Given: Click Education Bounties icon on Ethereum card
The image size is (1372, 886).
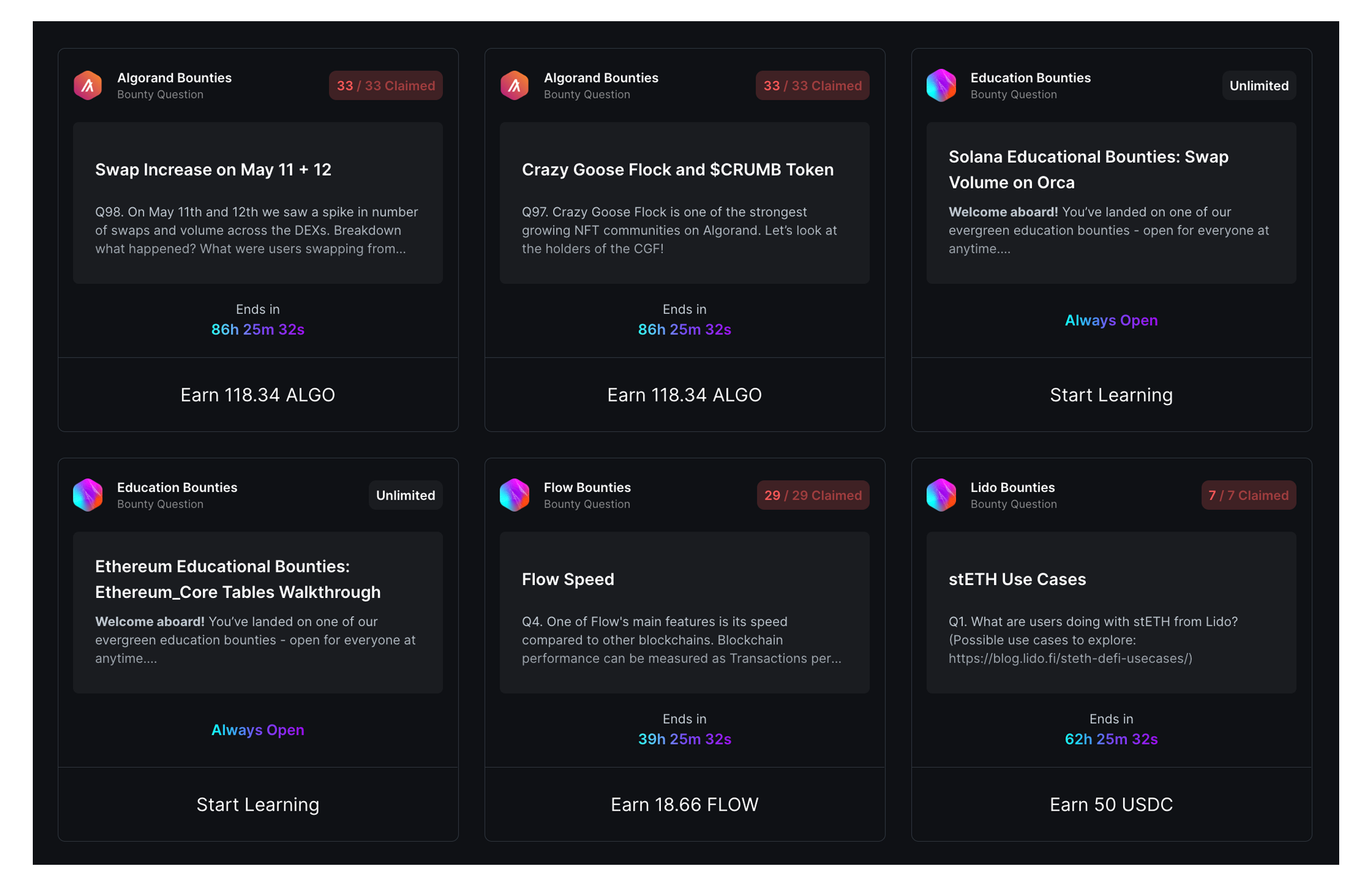Looking at the screenshot, I should pyautogui.click(x=88, y=495).
